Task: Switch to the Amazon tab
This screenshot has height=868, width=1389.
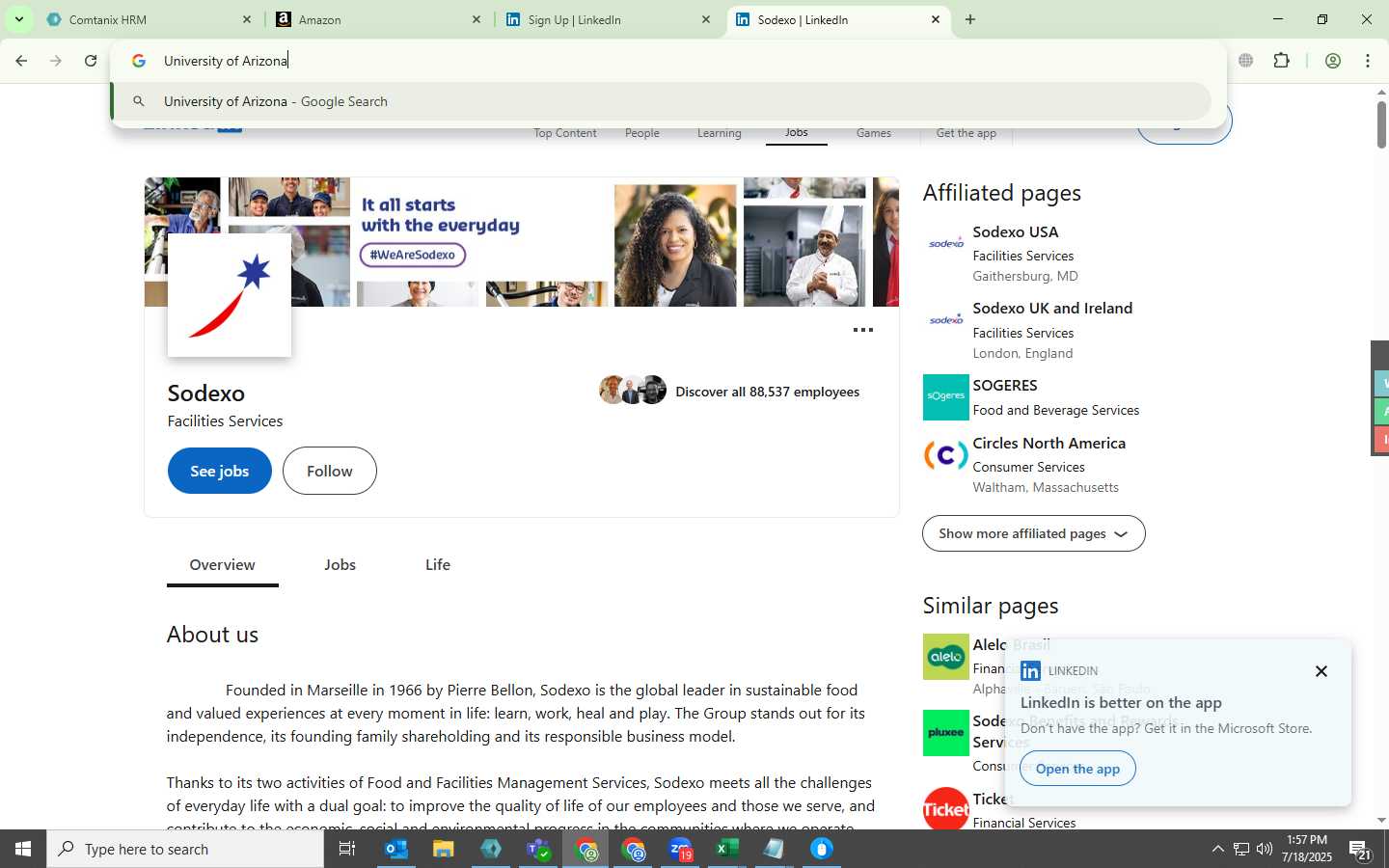Action: click(376, 19)
